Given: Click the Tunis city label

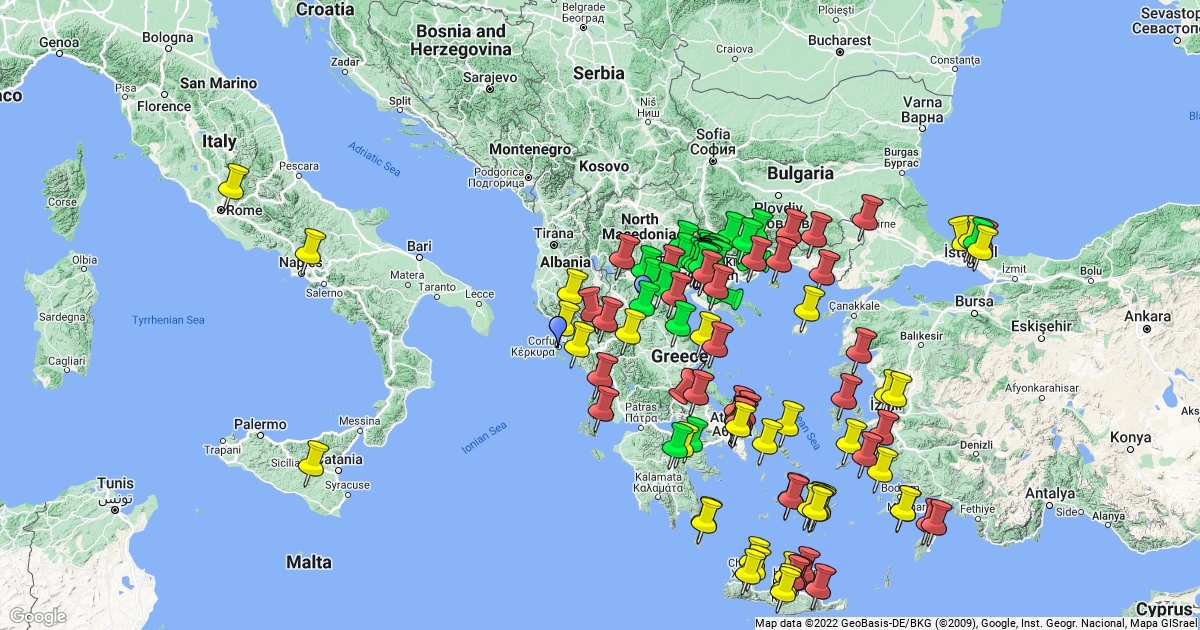Looking at the screenshot, I should [x=115, y=484].
